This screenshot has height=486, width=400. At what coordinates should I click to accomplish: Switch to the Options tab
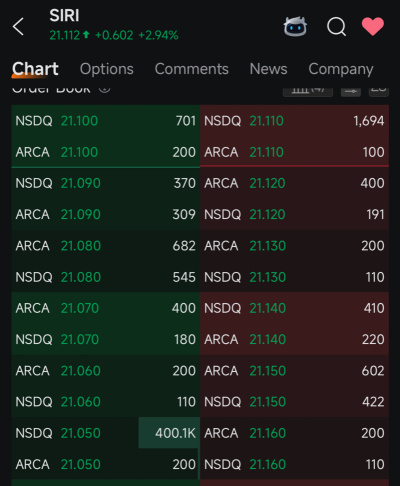pos(107,69)
